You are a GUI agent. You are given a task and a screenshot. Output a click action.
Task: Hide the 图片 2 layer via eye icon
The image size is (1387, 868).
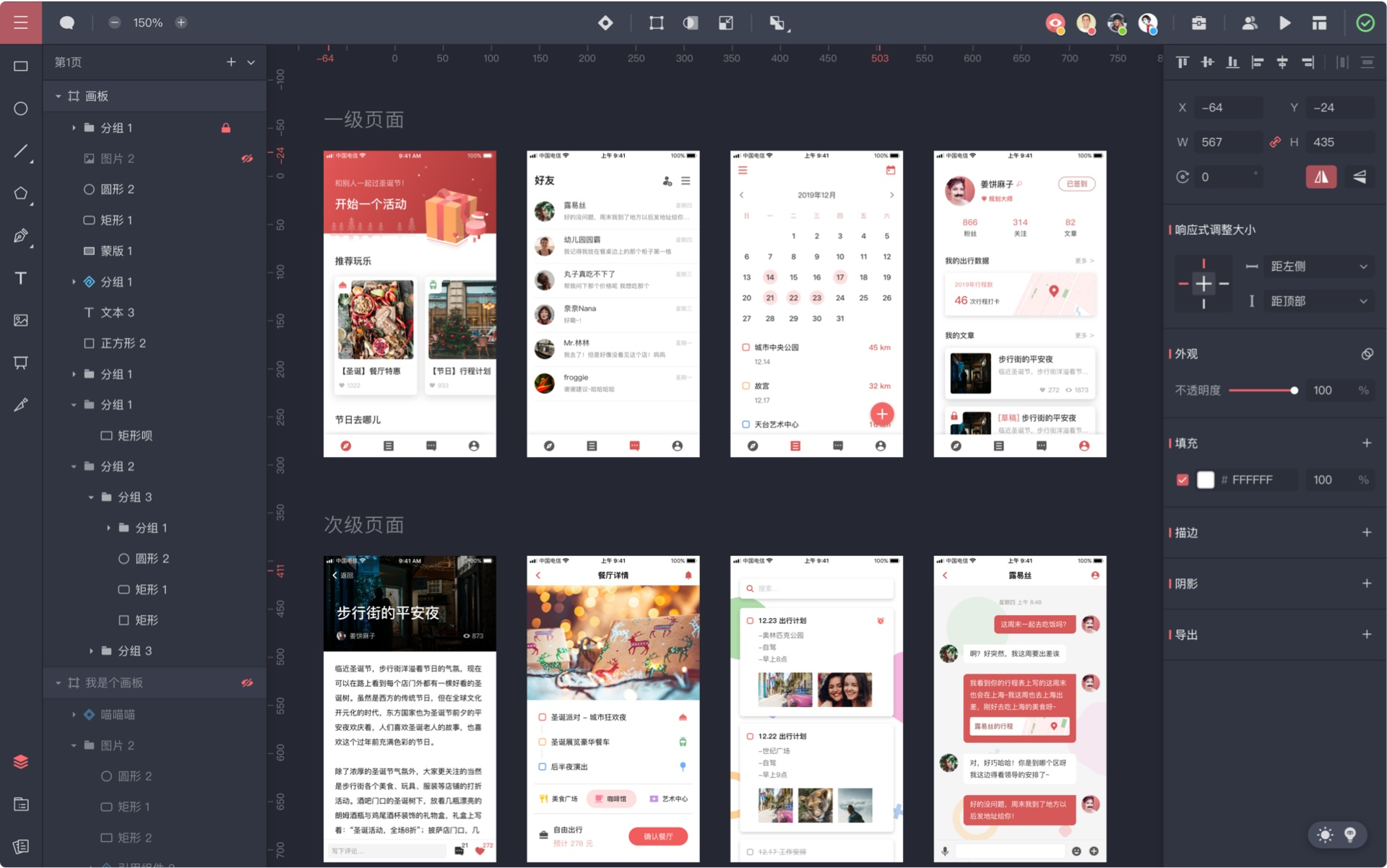point(248,158)
